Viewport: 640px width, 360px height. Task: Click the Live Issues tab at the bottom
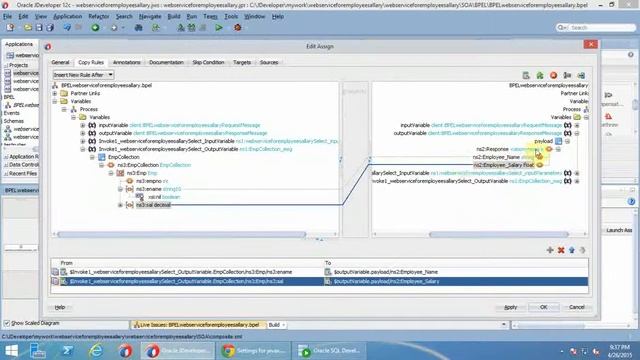point(198,325)
